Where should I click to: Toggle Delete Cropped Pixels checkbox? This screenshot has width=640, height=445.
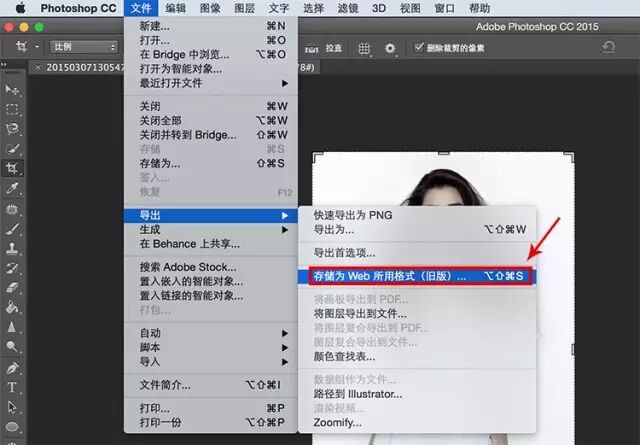(x=418, y=48)
